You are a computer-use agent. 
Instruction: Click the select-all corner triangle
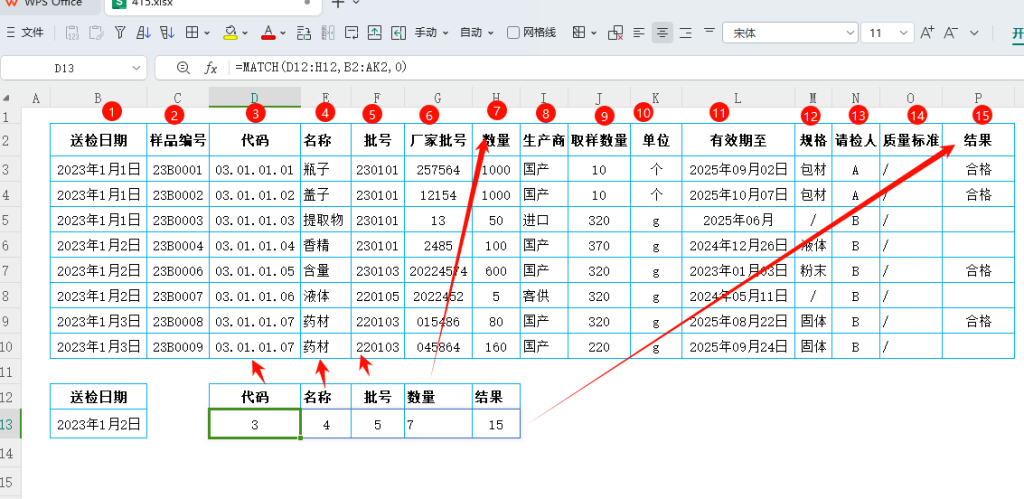(6, 99)
